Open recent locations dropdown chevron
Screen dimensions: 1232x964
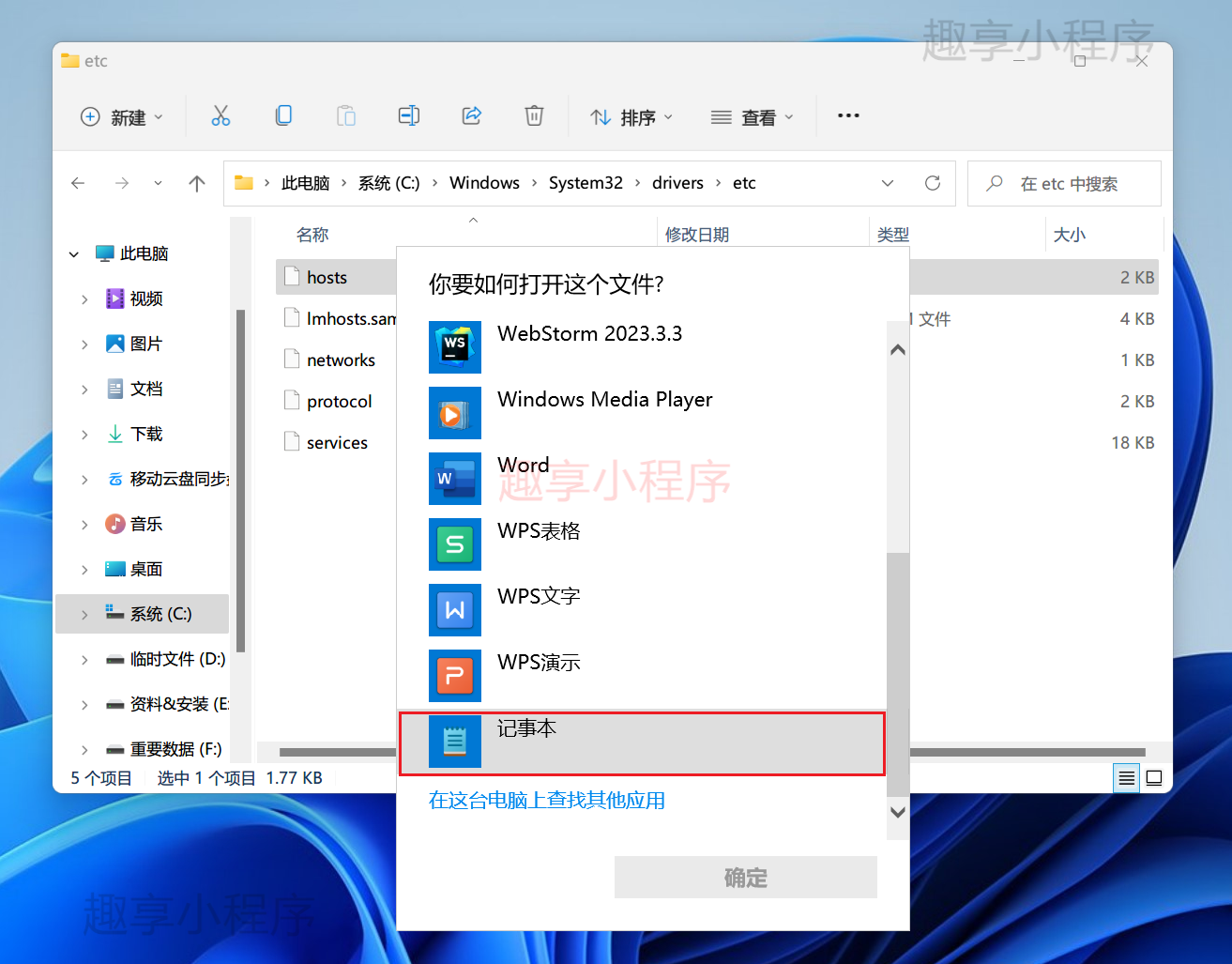tap(158, 183)
